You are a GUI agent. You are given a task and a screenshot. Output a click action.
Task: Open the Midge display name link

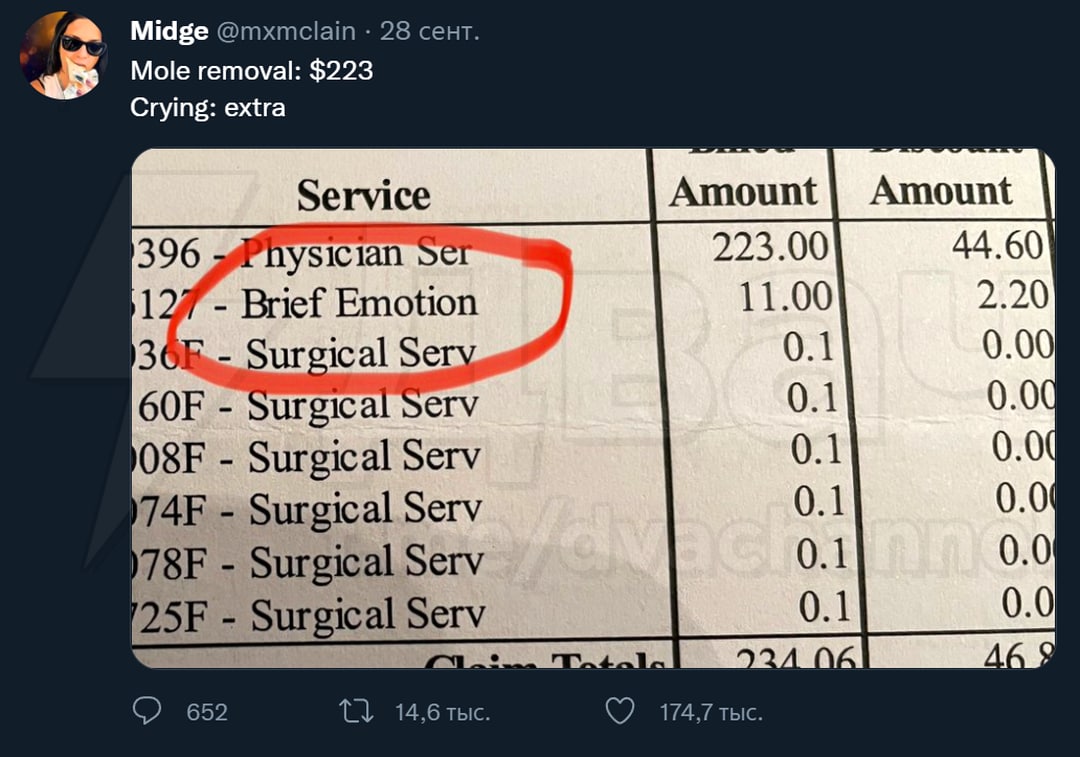tap(169, 31)
